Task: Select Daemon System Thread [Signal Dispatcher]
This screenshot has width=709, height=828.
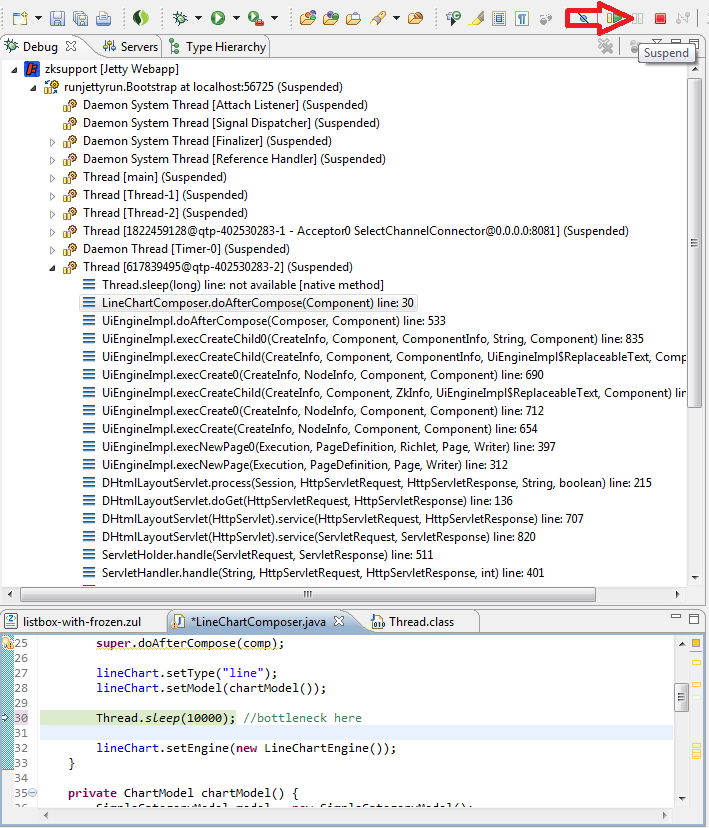Action: pos(231,123)
